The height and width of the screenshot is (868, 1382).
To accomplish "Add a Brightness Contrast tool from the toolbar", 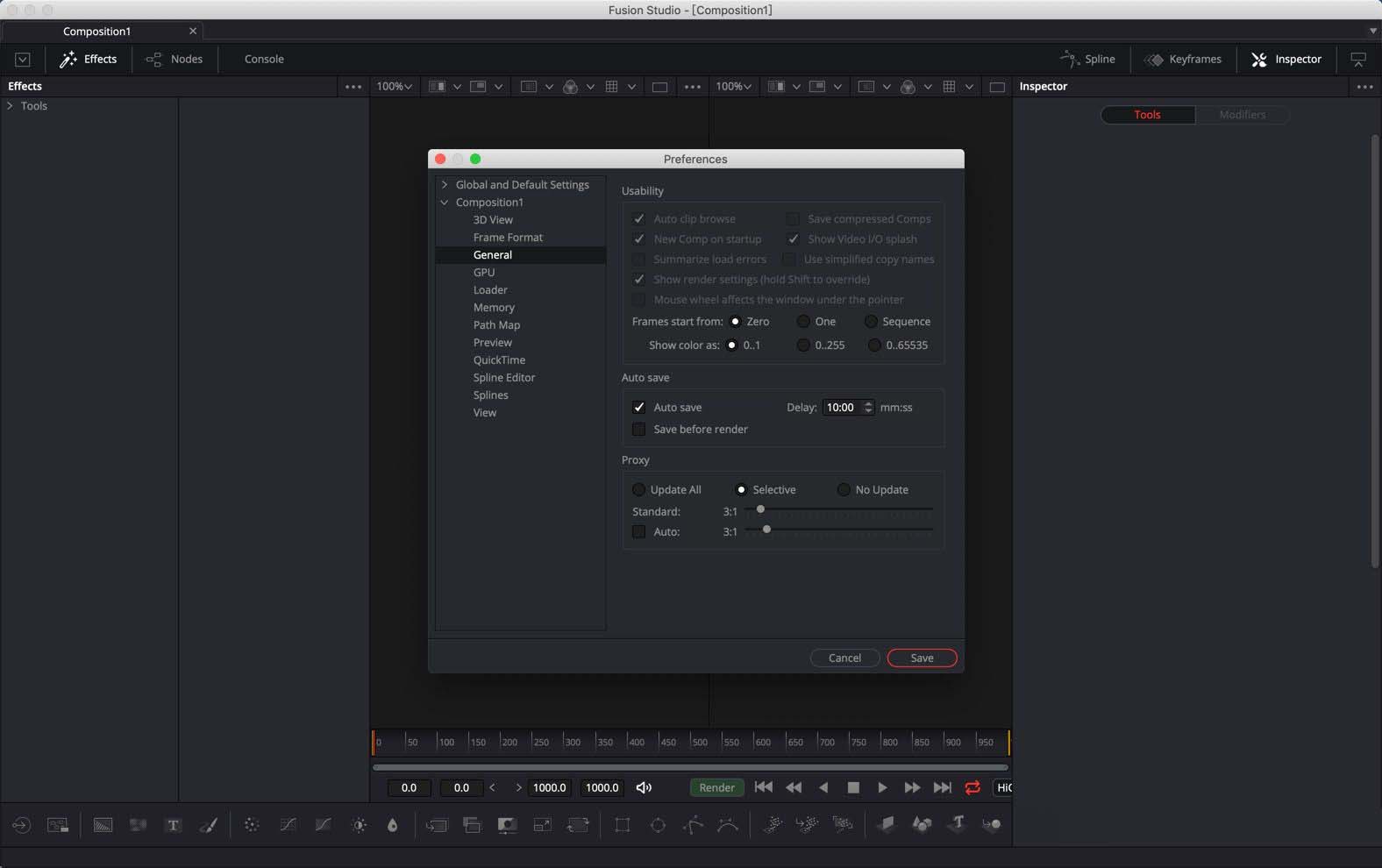I will [359, 825].
